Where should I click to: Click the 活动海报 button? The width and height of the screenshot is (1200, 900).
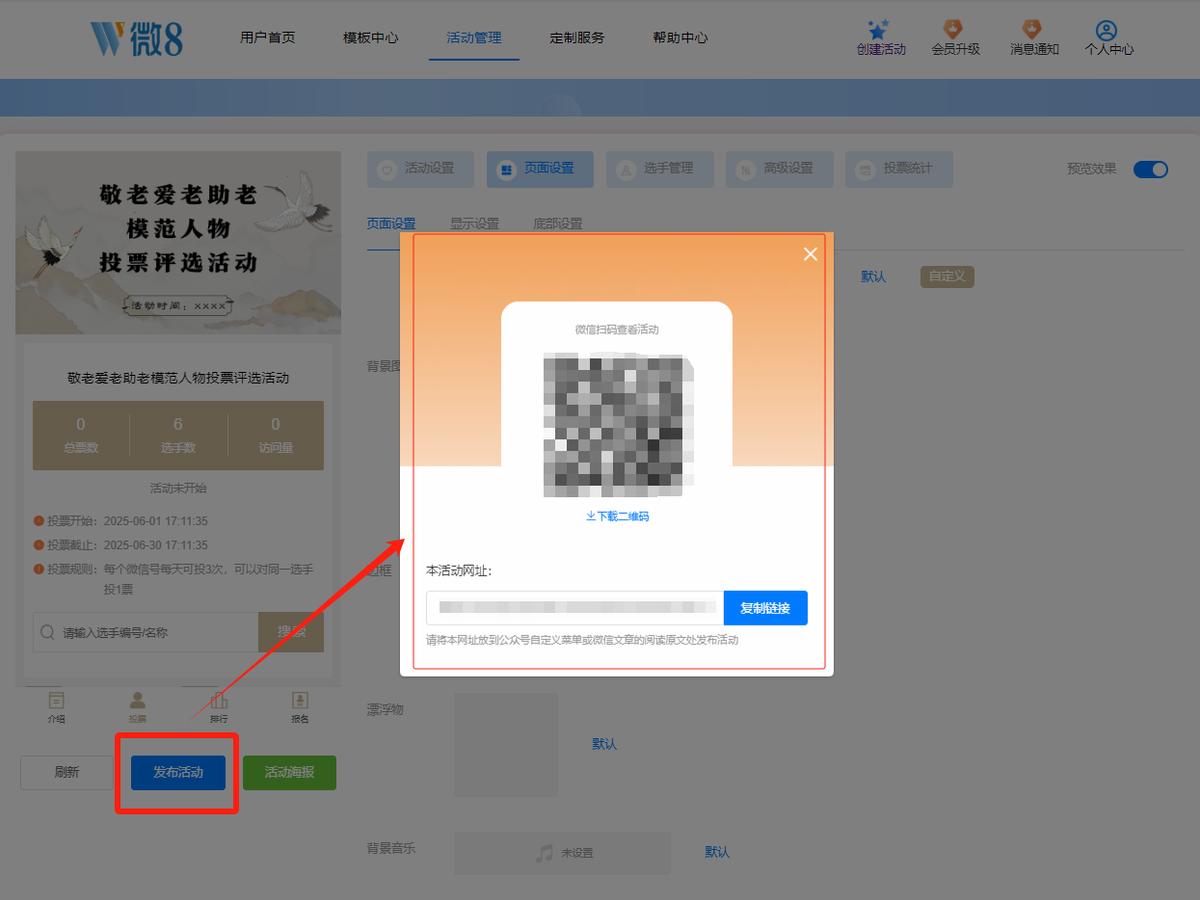[x=289, y=772]
